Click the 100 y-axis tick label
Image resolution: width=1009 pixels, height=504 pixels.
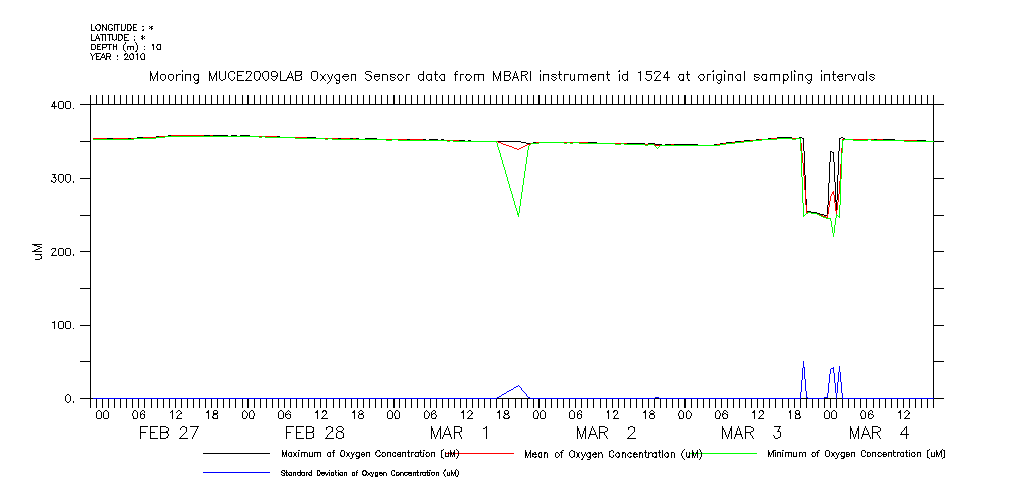[62, 326]
